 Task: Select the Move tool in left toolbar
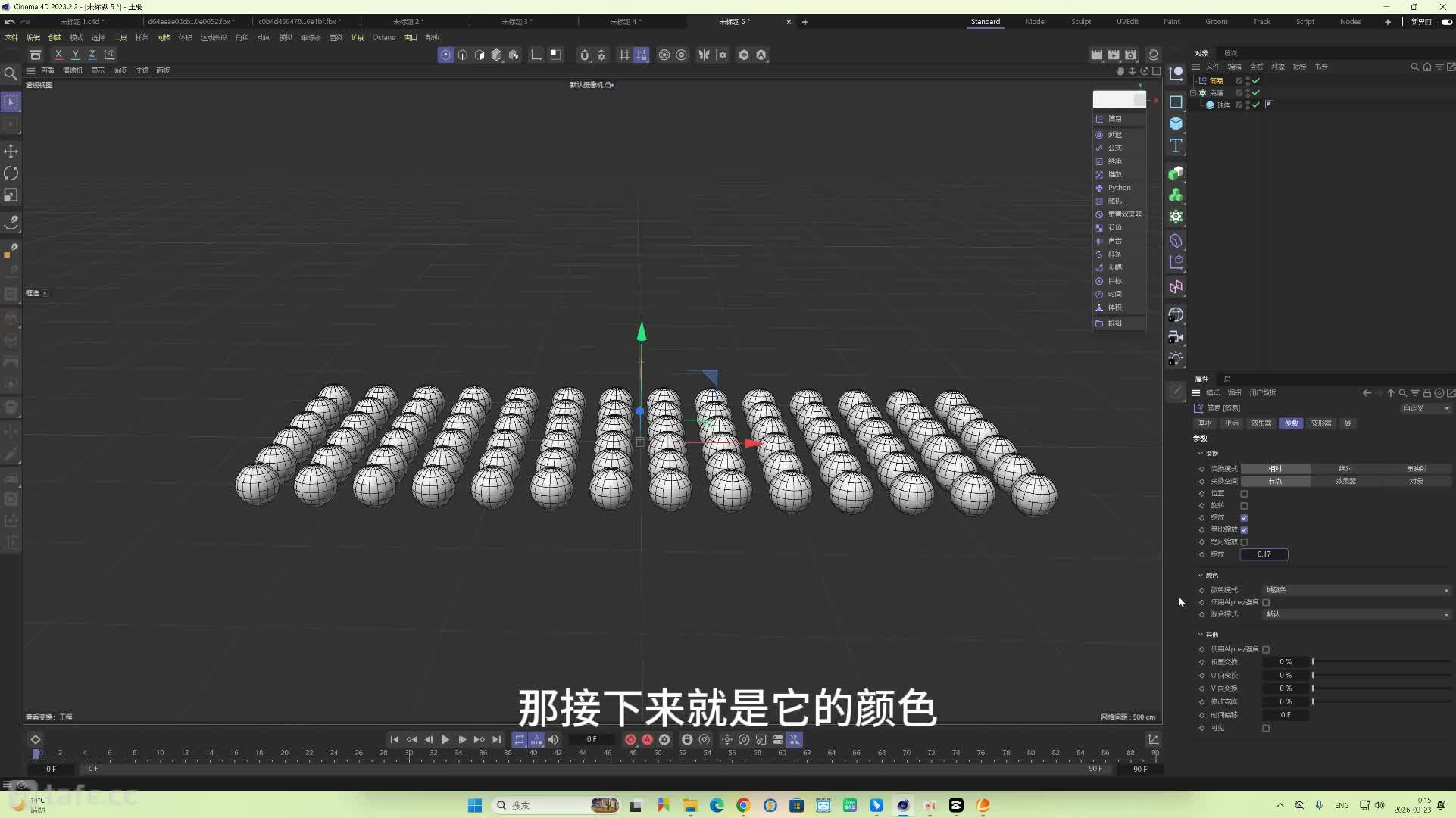click(11, 151)
